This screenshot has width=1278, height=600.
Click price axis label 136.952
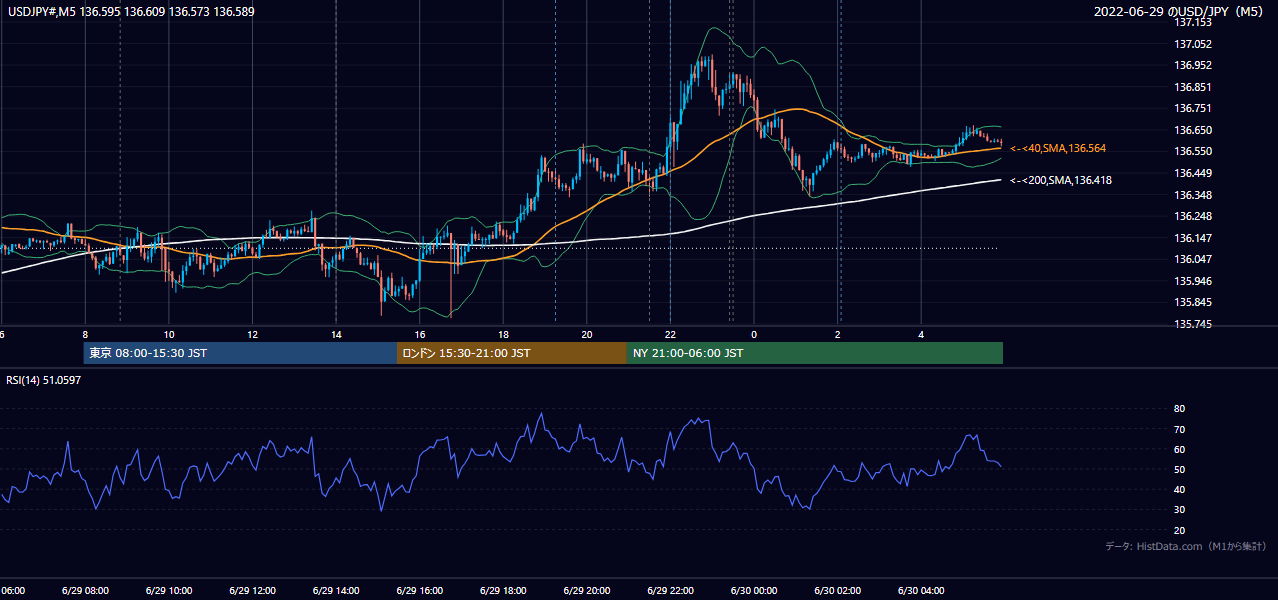point(1193,65)
